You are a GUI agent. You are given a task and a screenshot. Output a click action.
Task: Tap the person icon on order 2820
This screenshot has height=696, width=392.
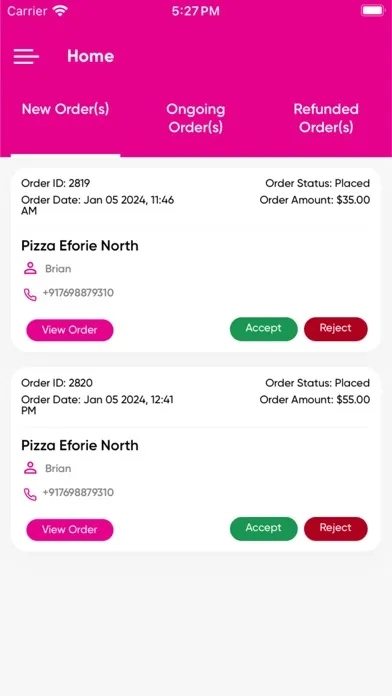coord(30,468)
